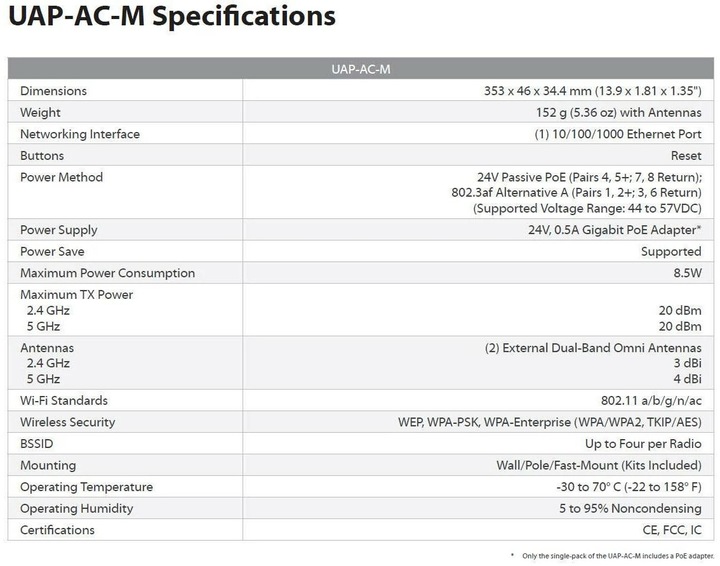Click the Maximum TX Power label
The height and width of the screenshot is (566, 720).
click(77, 294)
